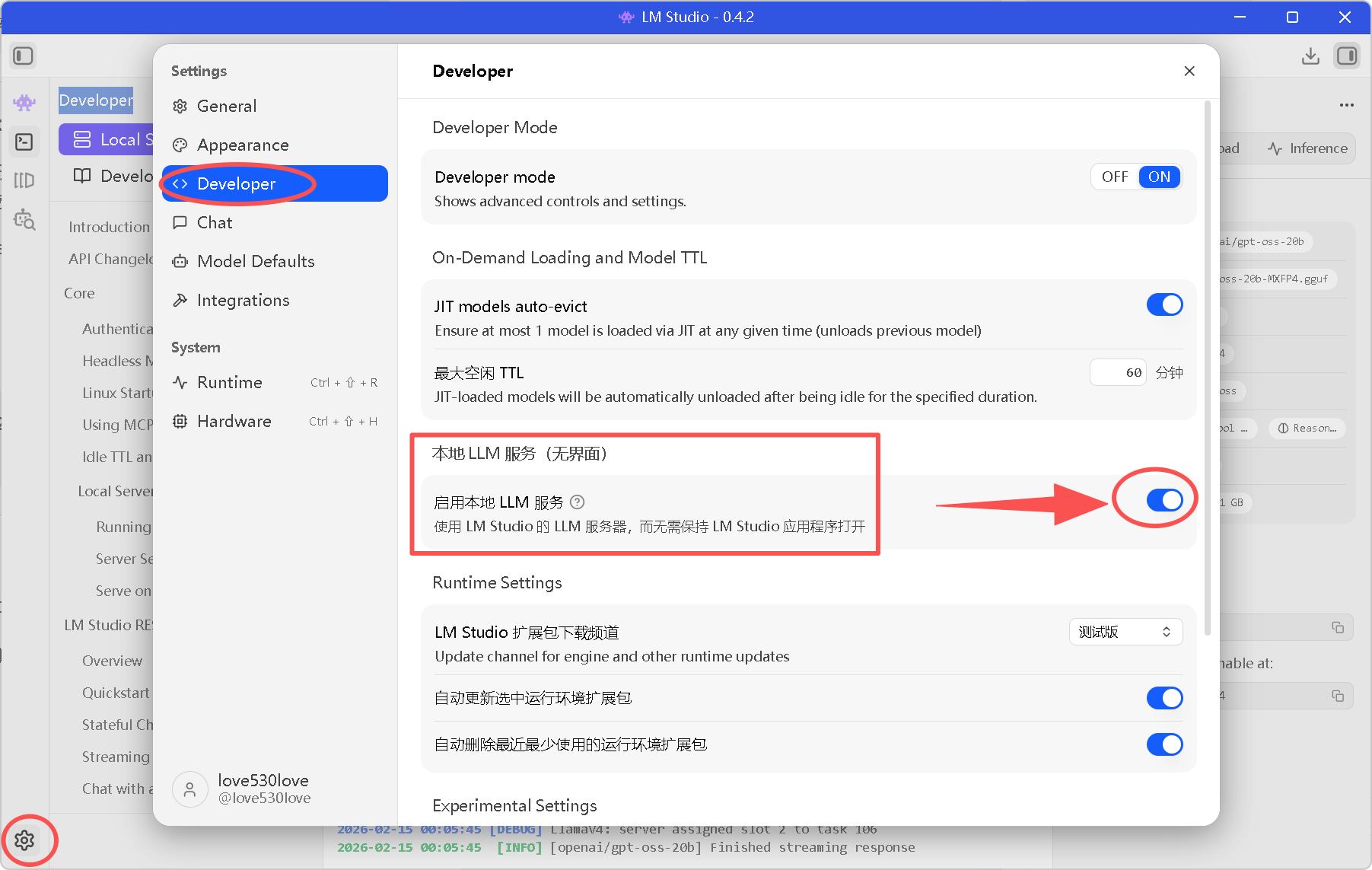Viewport: 1372px width, 870px height.
Task: Click the Reason... capability tag
Action: coord(1307,429)
